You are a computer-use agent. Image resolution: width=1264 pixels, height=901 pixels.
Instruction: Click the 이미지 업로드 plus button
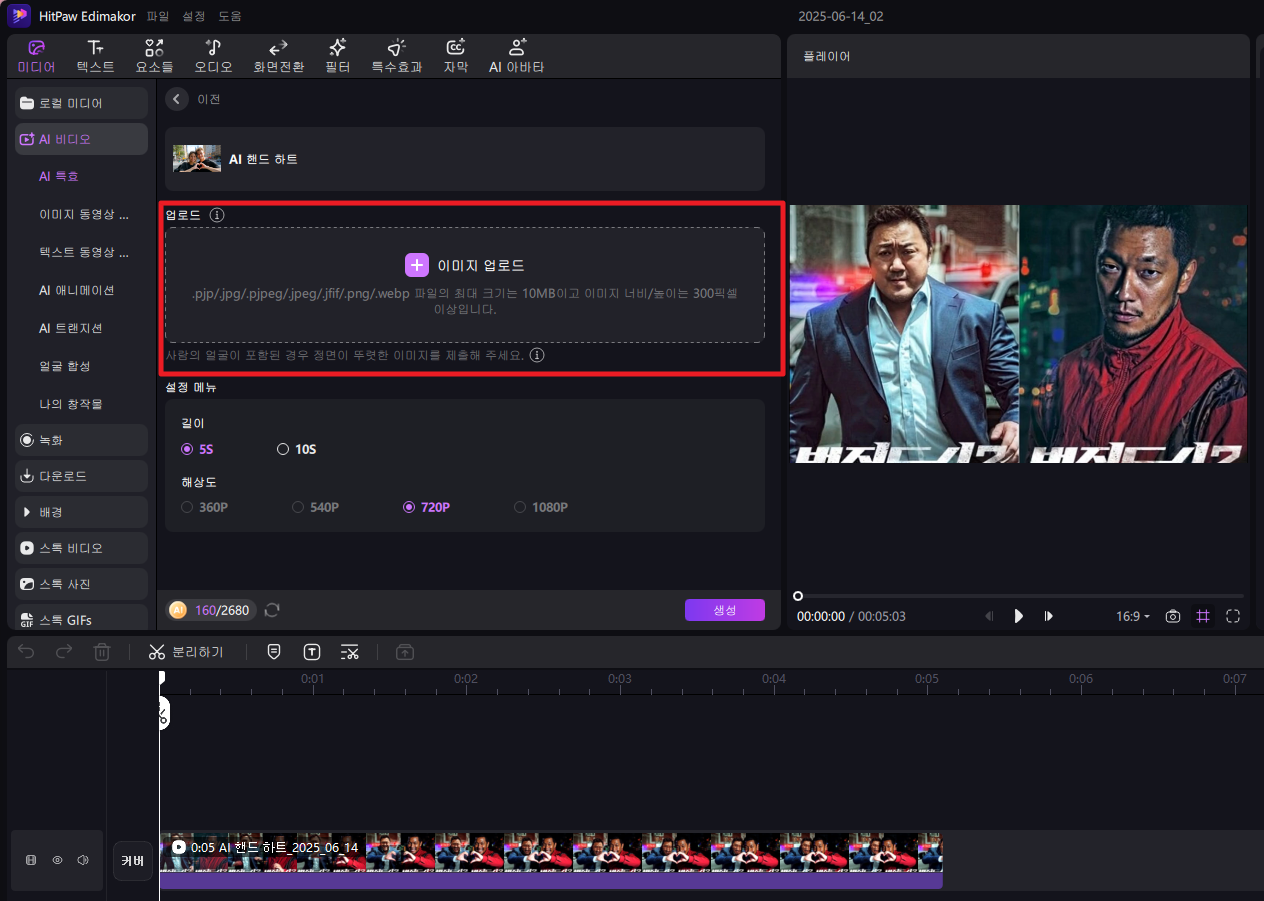pyautogui.click(x=417, y=265)
